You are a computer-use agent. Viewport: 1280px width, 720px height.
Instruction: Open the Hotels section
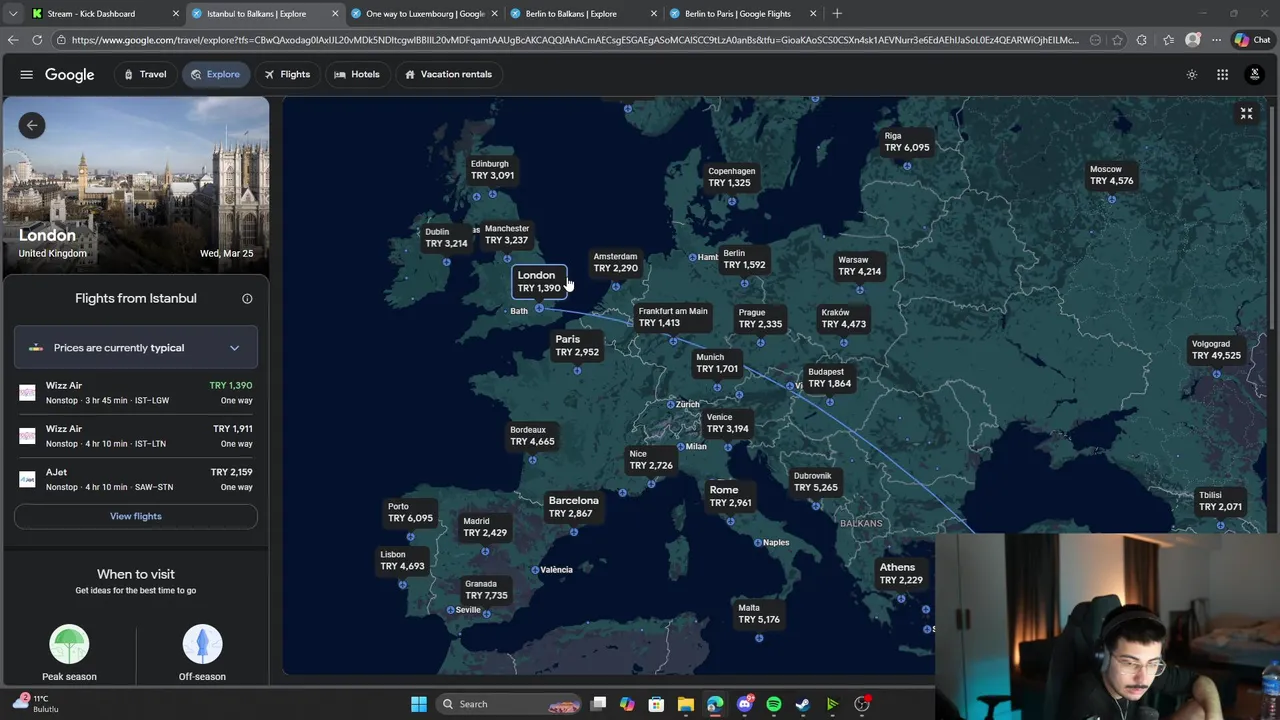point(357,74)
